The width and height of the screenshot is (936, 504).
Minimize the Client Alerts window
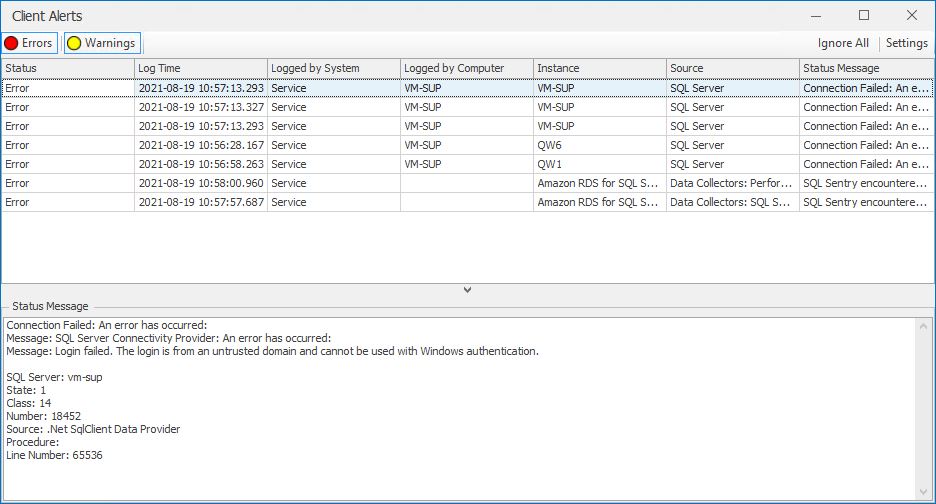tap(816, 16)
